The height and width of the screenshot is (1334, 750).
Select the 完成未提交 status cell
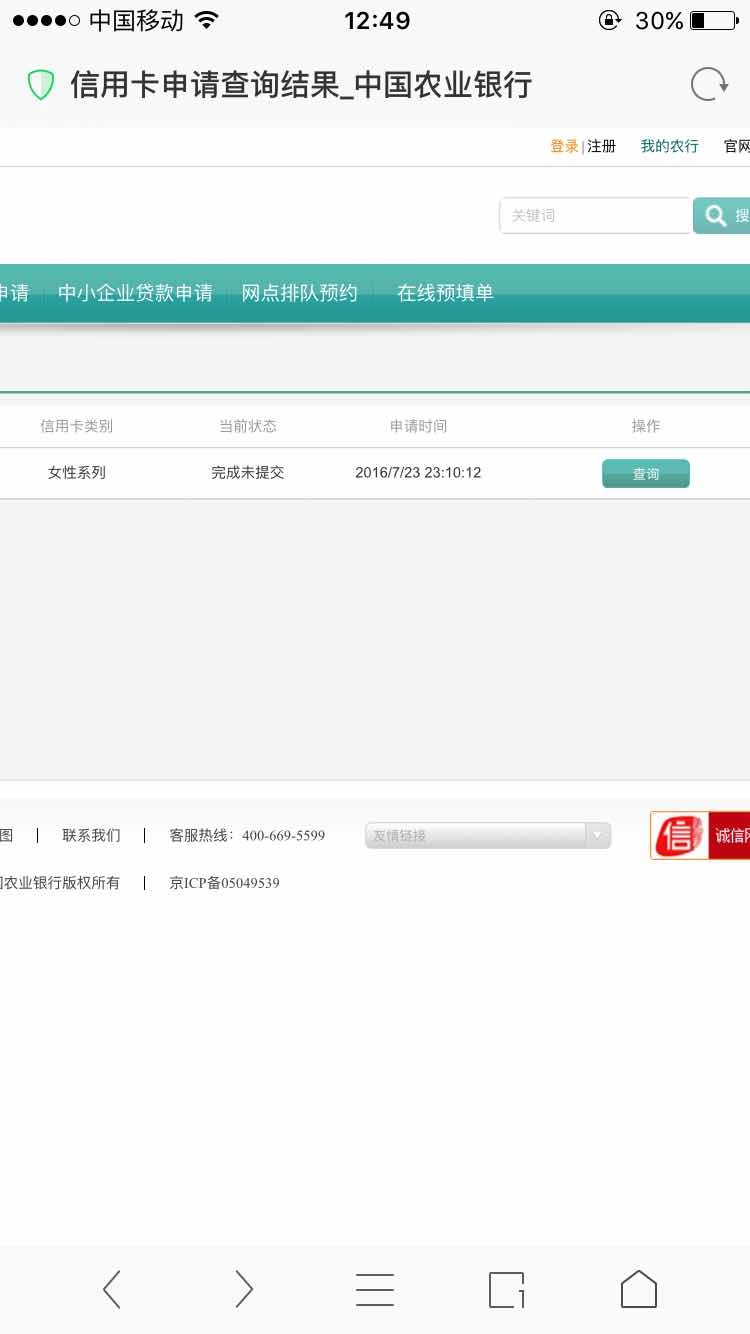pos(248,472)
